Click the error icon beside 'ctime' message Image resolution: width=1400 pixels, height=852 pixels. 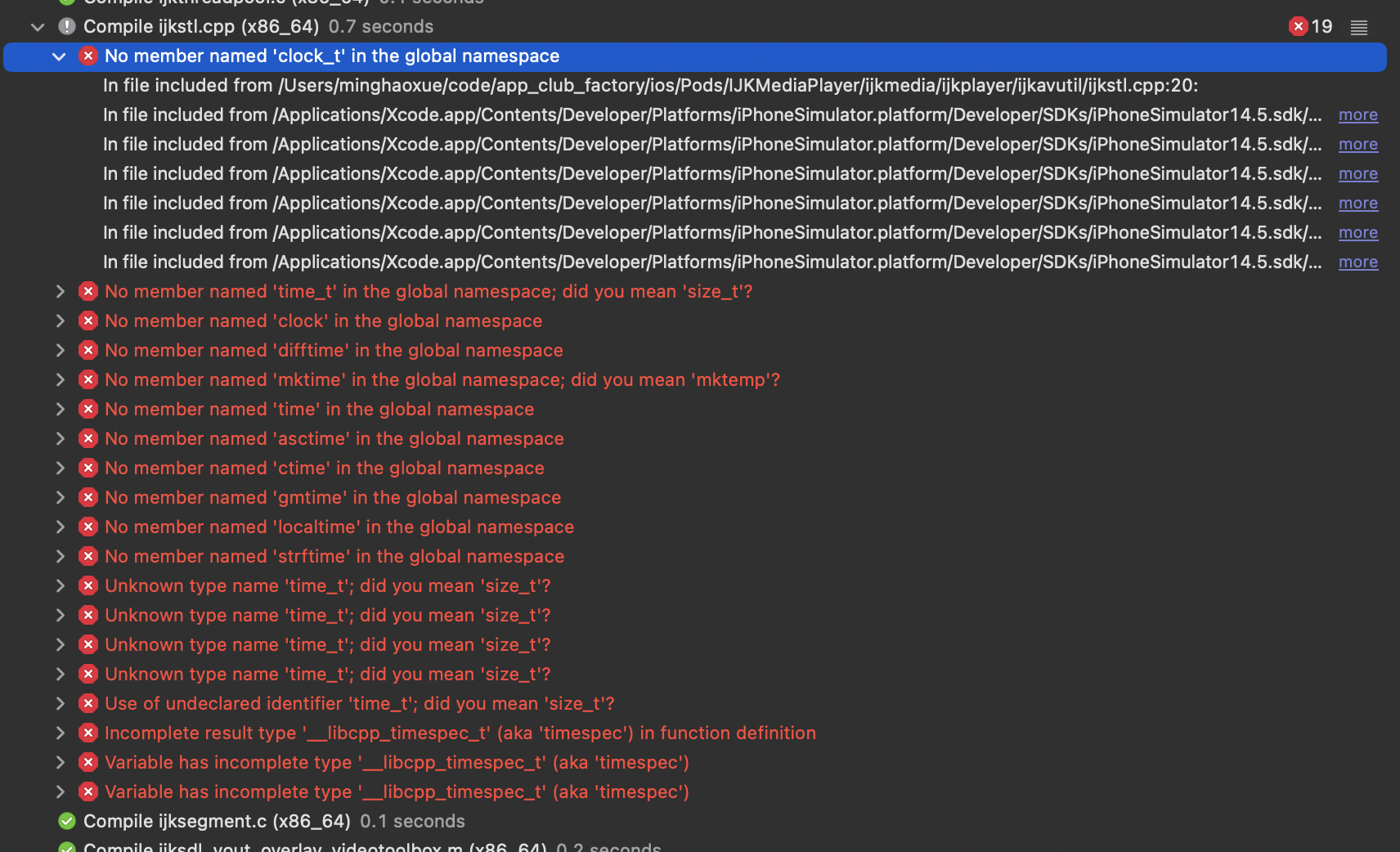[x=88, y=469]
